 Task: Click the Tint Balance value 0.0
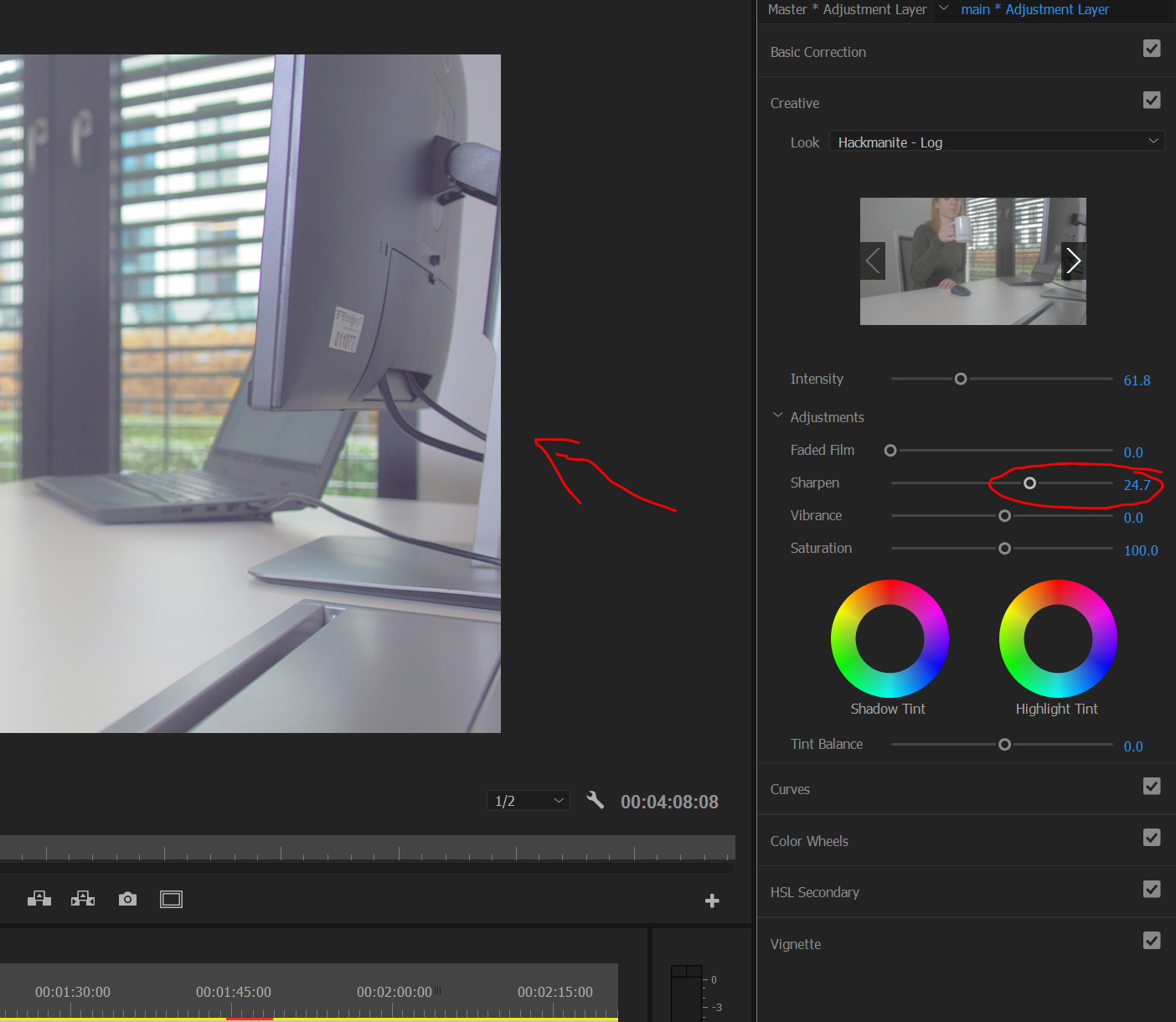pos(1133,746)
